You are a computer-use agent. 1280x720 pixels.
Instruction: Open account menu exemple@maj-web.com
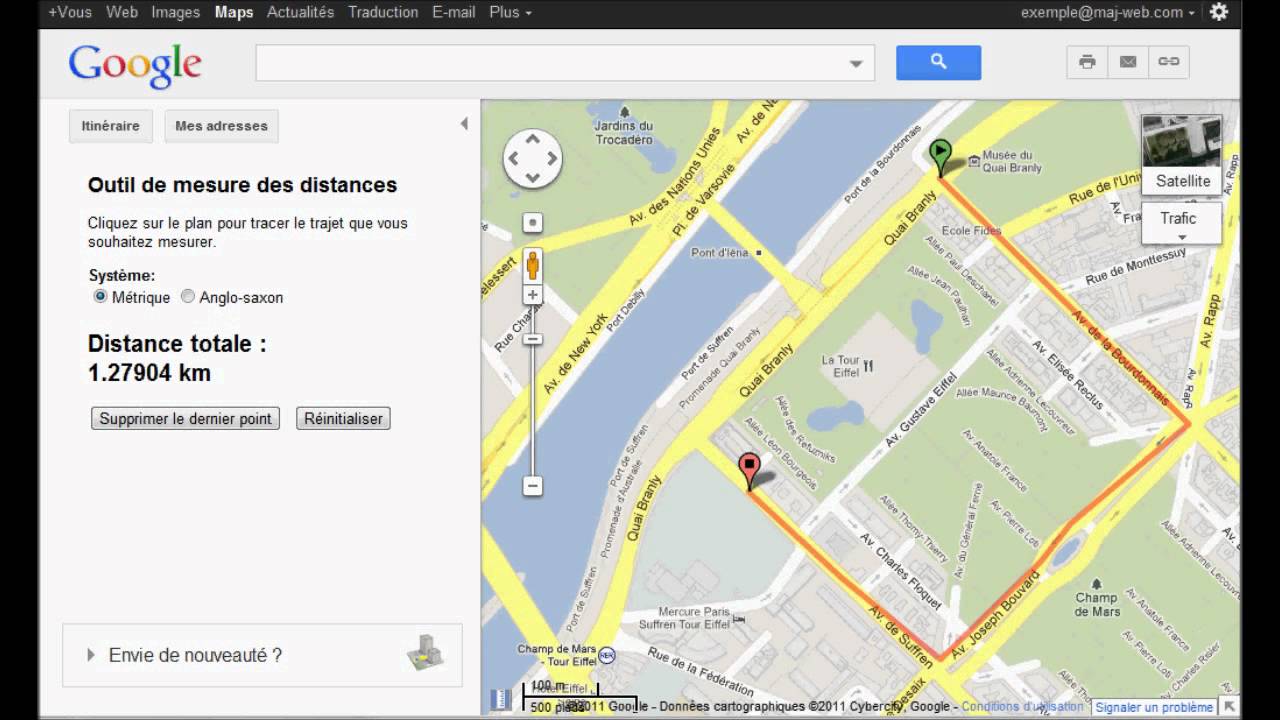[1108, 12]
